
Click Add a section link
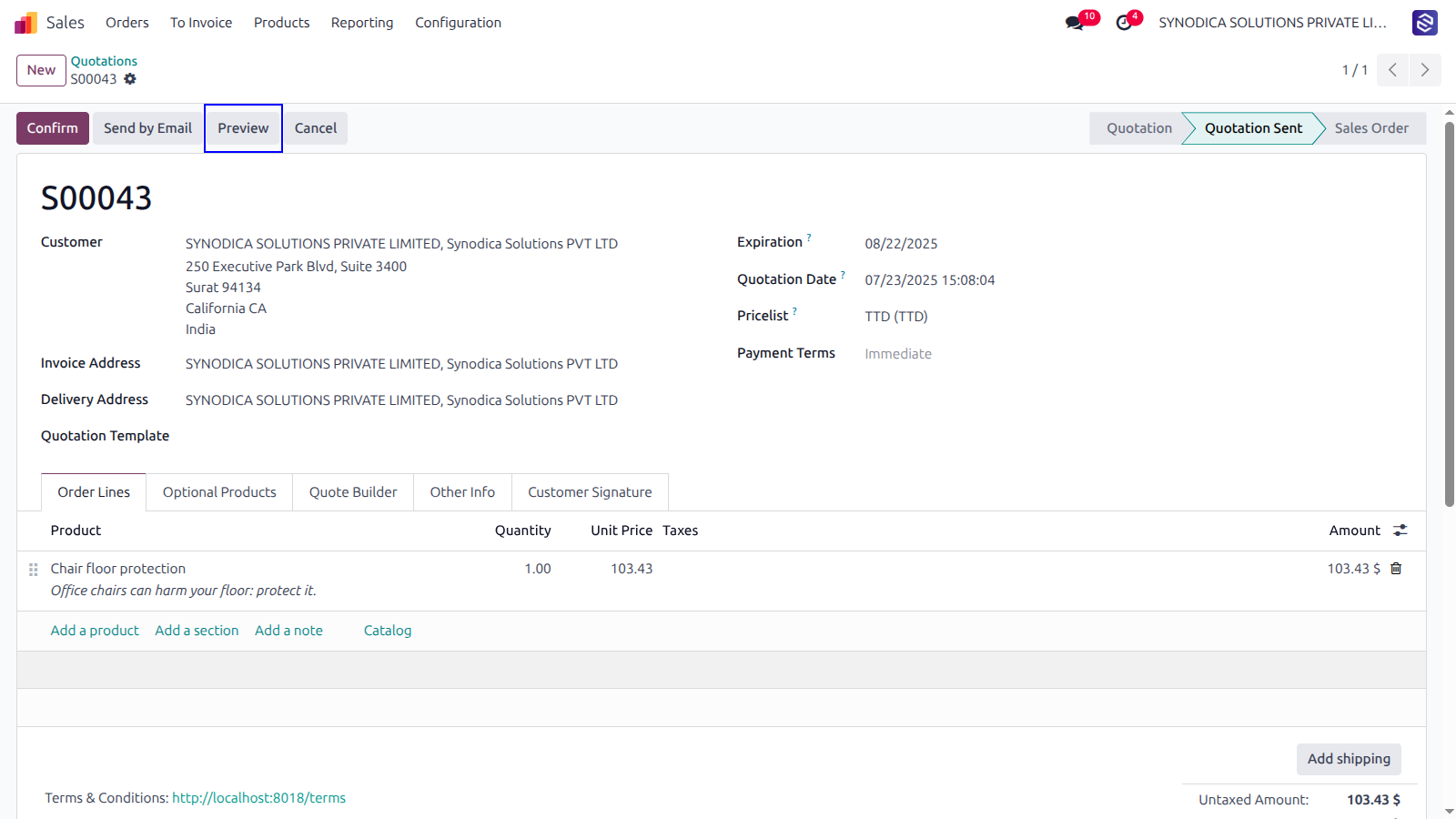(197, 631)
